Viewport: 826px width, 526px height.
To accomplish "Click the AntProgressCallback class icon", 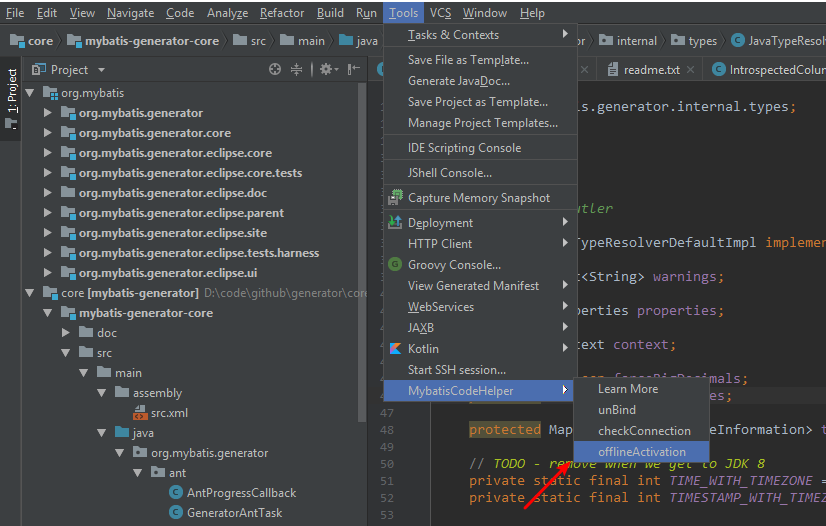I will point(176,493).
